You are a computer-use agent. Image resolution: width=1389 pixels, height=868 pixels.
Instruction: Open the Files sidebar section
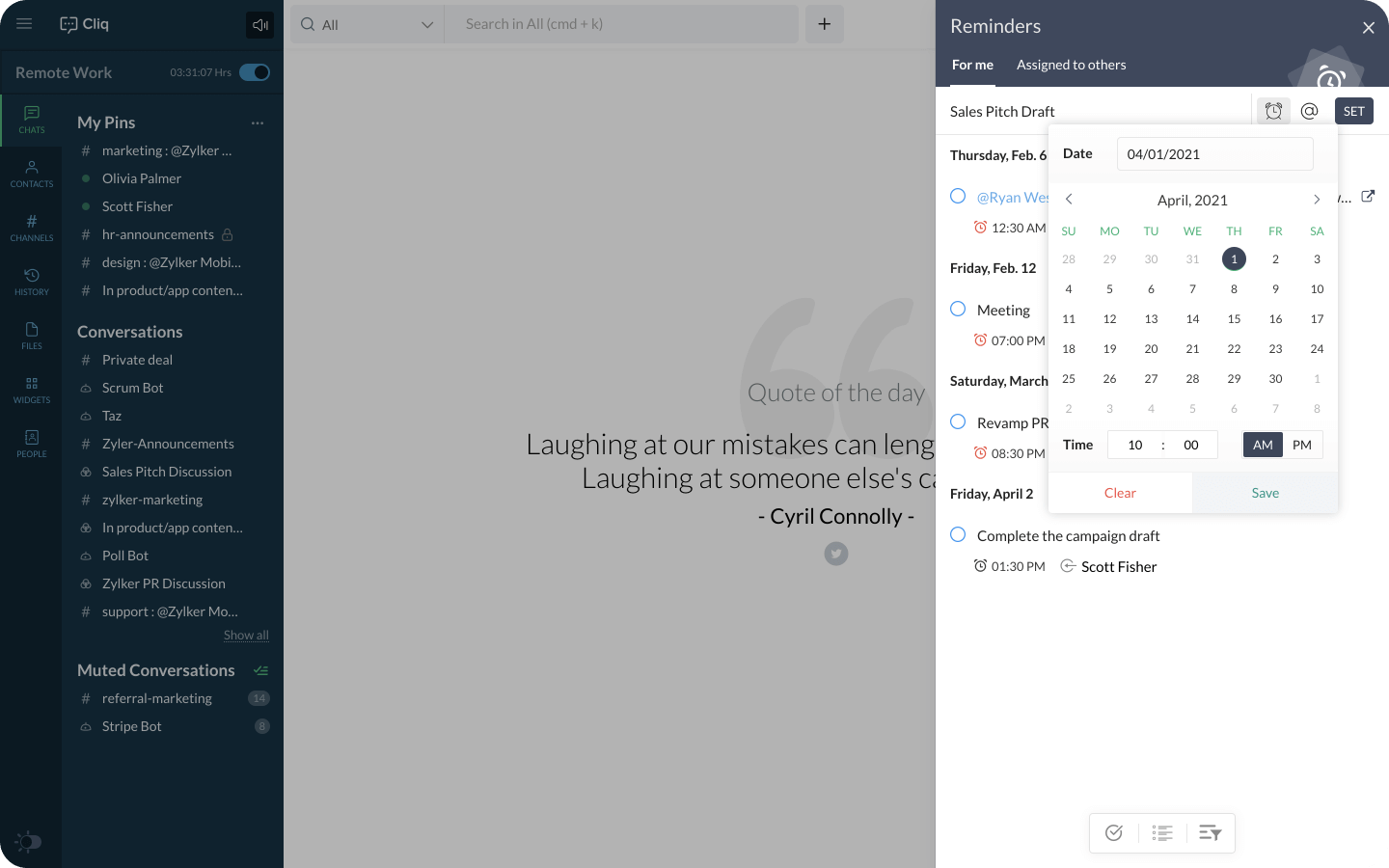point(32,336)
